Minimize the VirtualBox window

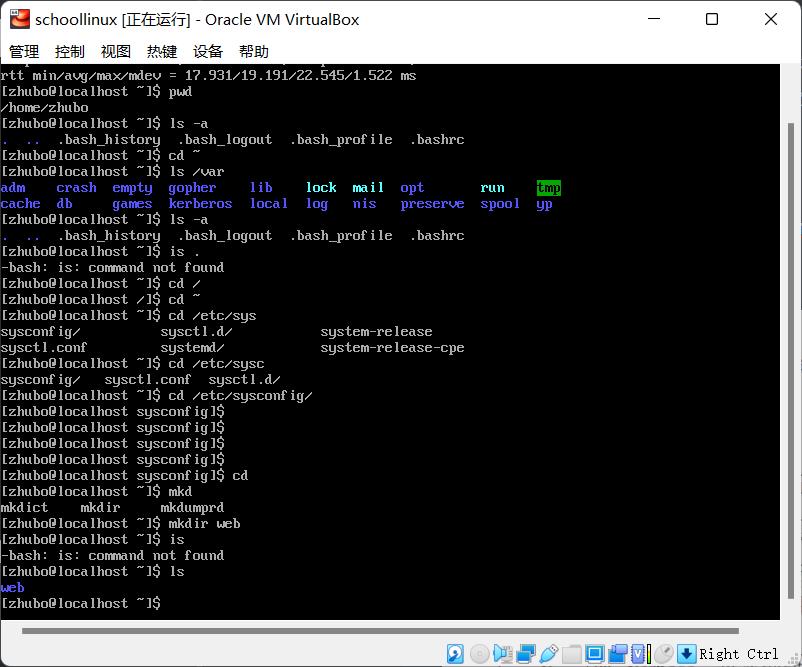[x=654, y=19]
